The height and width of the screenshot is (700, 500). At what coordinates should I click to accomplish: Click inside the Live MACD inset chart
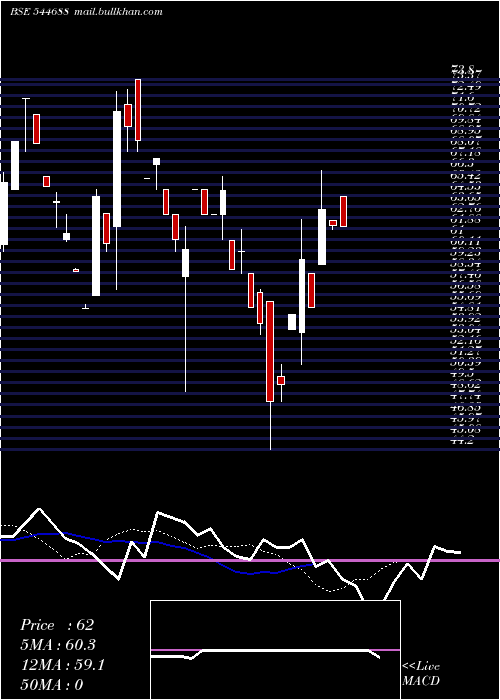(275, 650)
